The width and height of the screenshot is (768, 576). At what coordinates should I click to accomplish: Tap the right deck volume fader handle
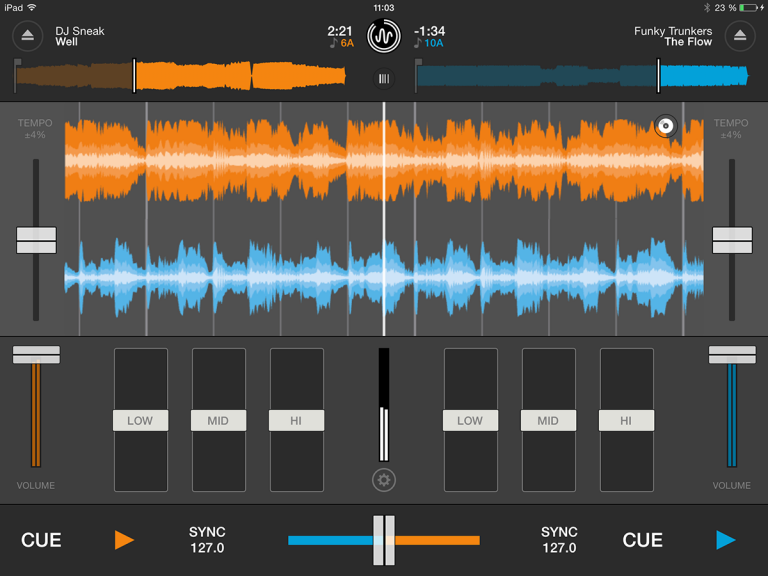(732, 355)
